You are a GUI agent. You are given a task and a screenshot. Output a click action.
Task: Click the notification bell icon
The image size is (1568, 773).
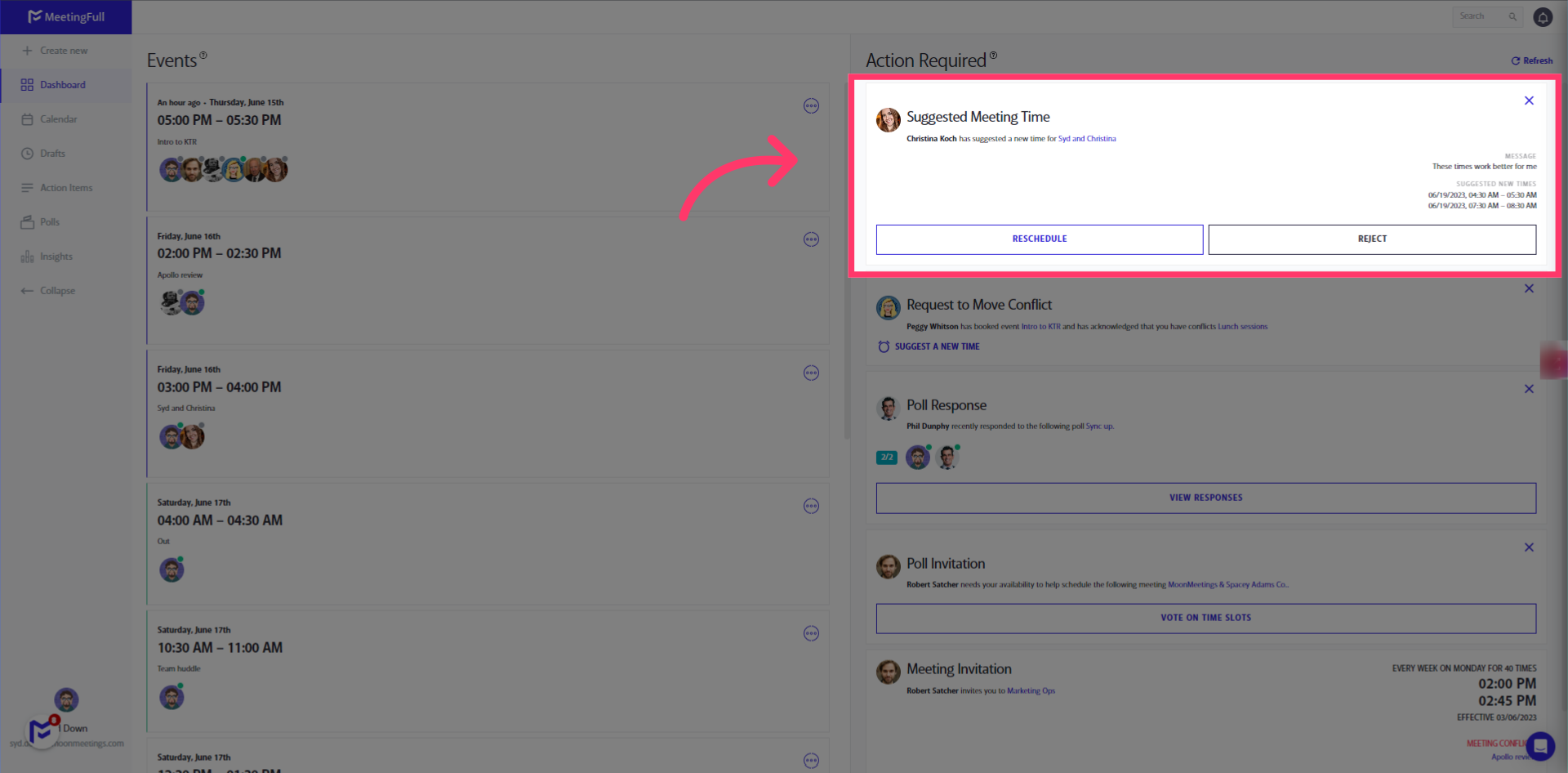coord(1543,16)
